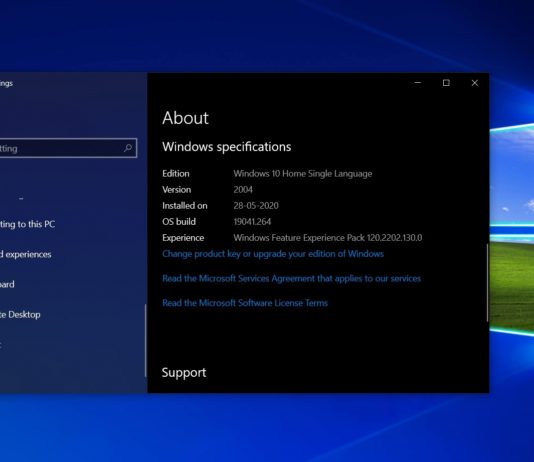Click the sidebar vertical scrollbar
Image resolution: width=534 pixels, height=462 pixels.
pyautogui.click(x=145, y=340)
